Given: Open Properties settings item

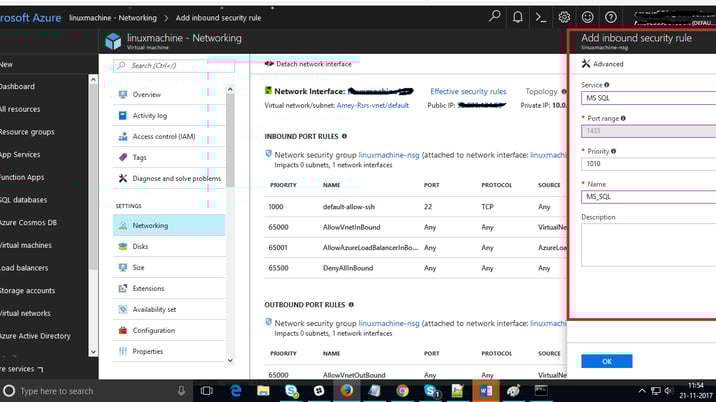Looking at the screenshot, I should pos(169,351).
